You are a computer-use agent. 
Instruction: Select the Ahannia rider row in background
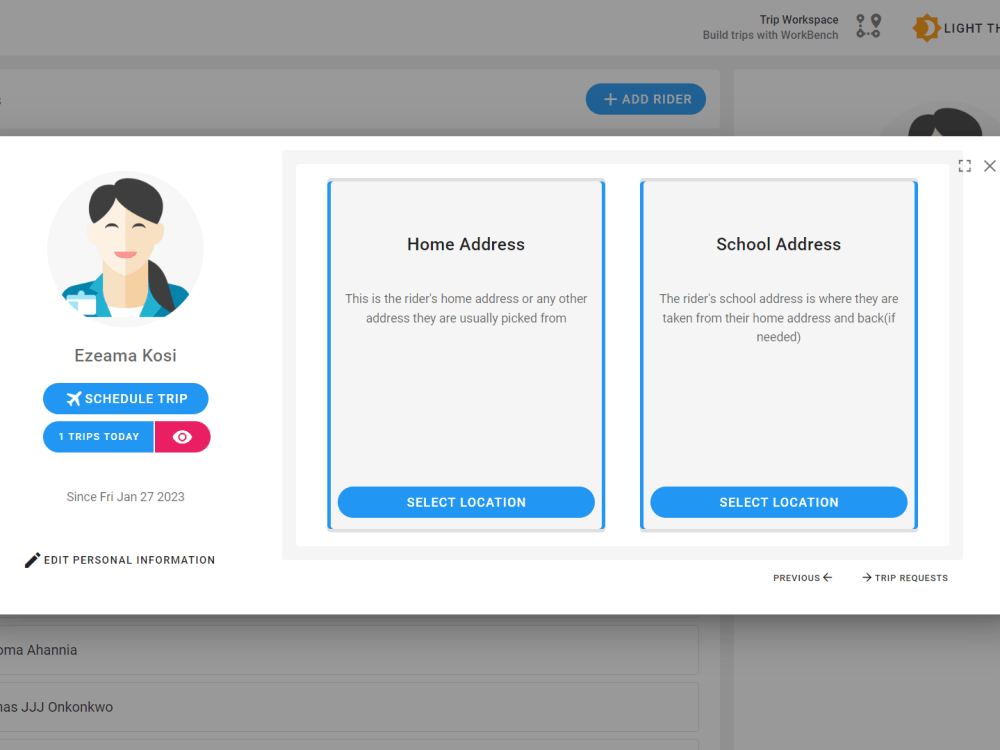pyautogui.click(x=349, y=650)
